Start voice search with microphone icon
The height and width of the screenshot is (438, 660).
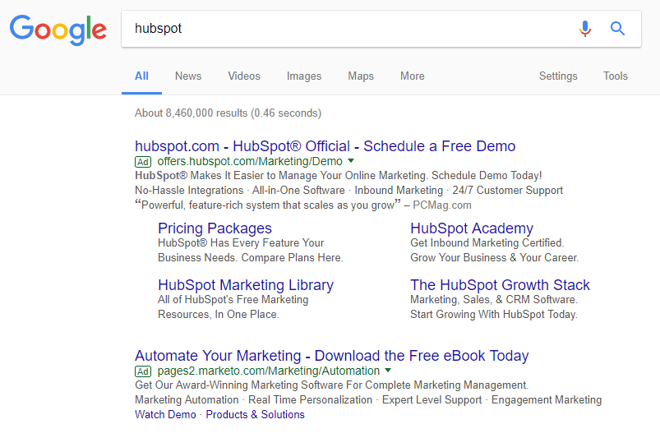[585, 29]
